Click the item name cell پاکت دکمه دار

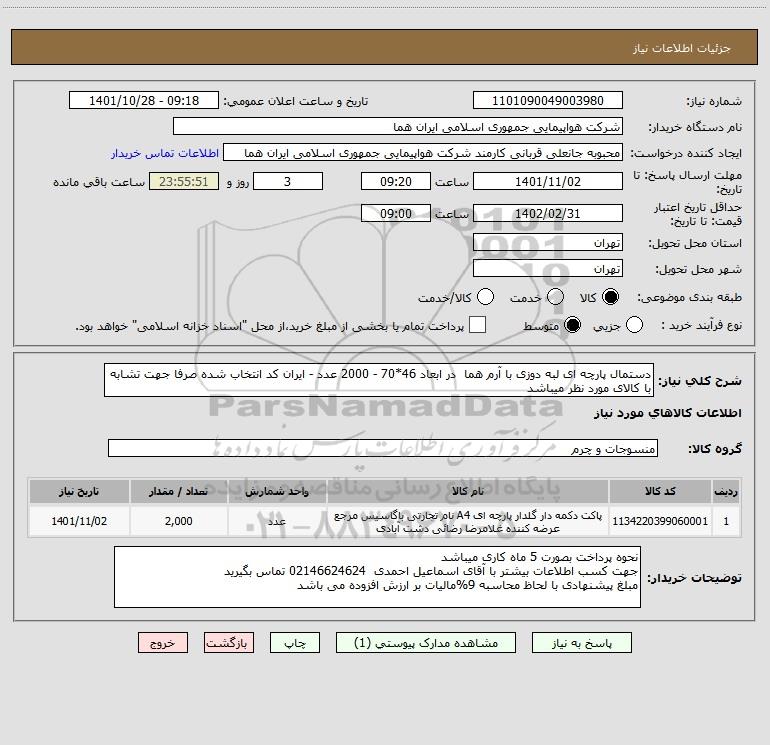(468, 521)
